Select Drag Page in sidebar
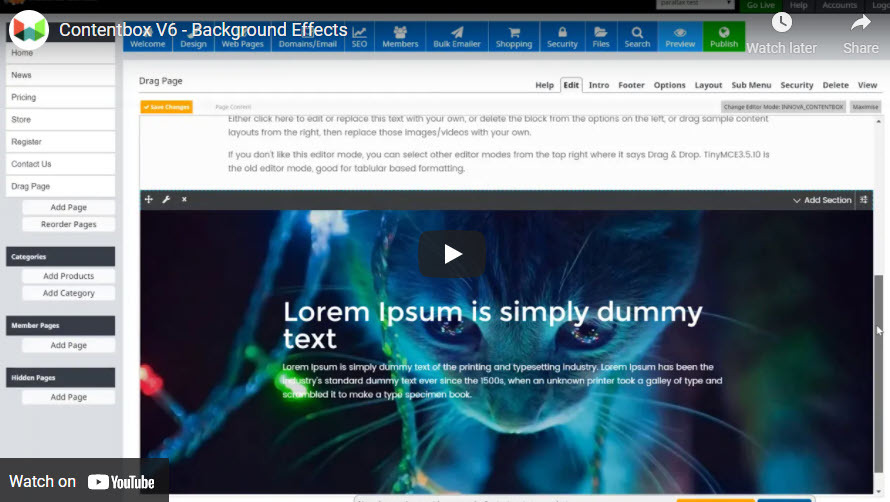890x502 pixels. tap(60, 186)
